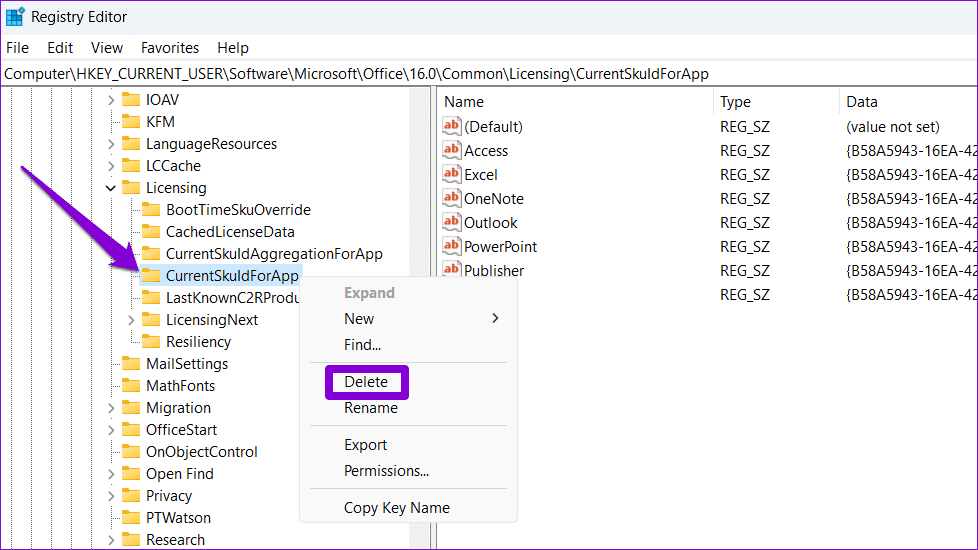
Task: Expand the LCCache key
Action: (111, 166)
